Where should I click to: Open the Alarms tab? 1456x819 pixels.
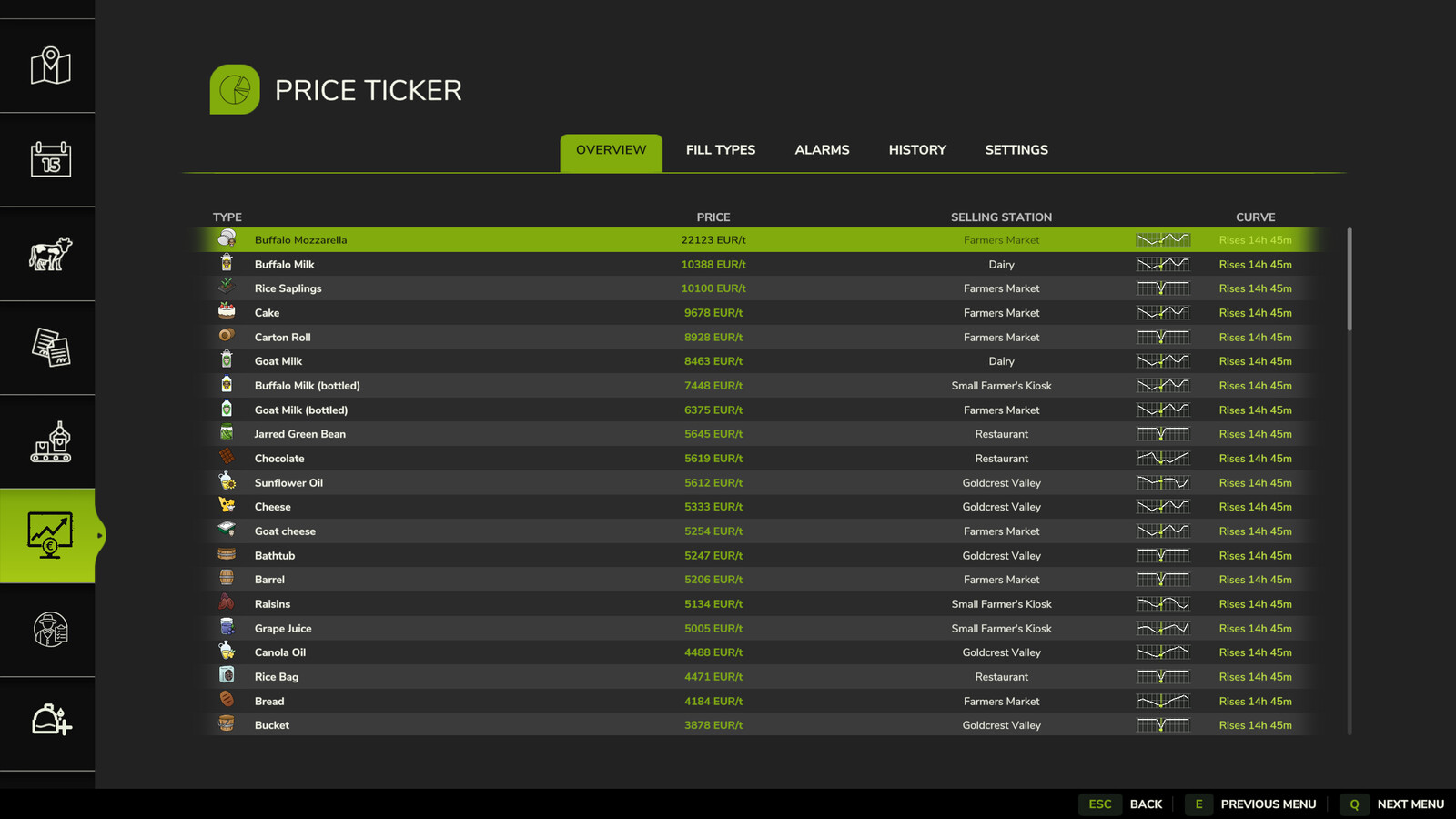[822, 150]
